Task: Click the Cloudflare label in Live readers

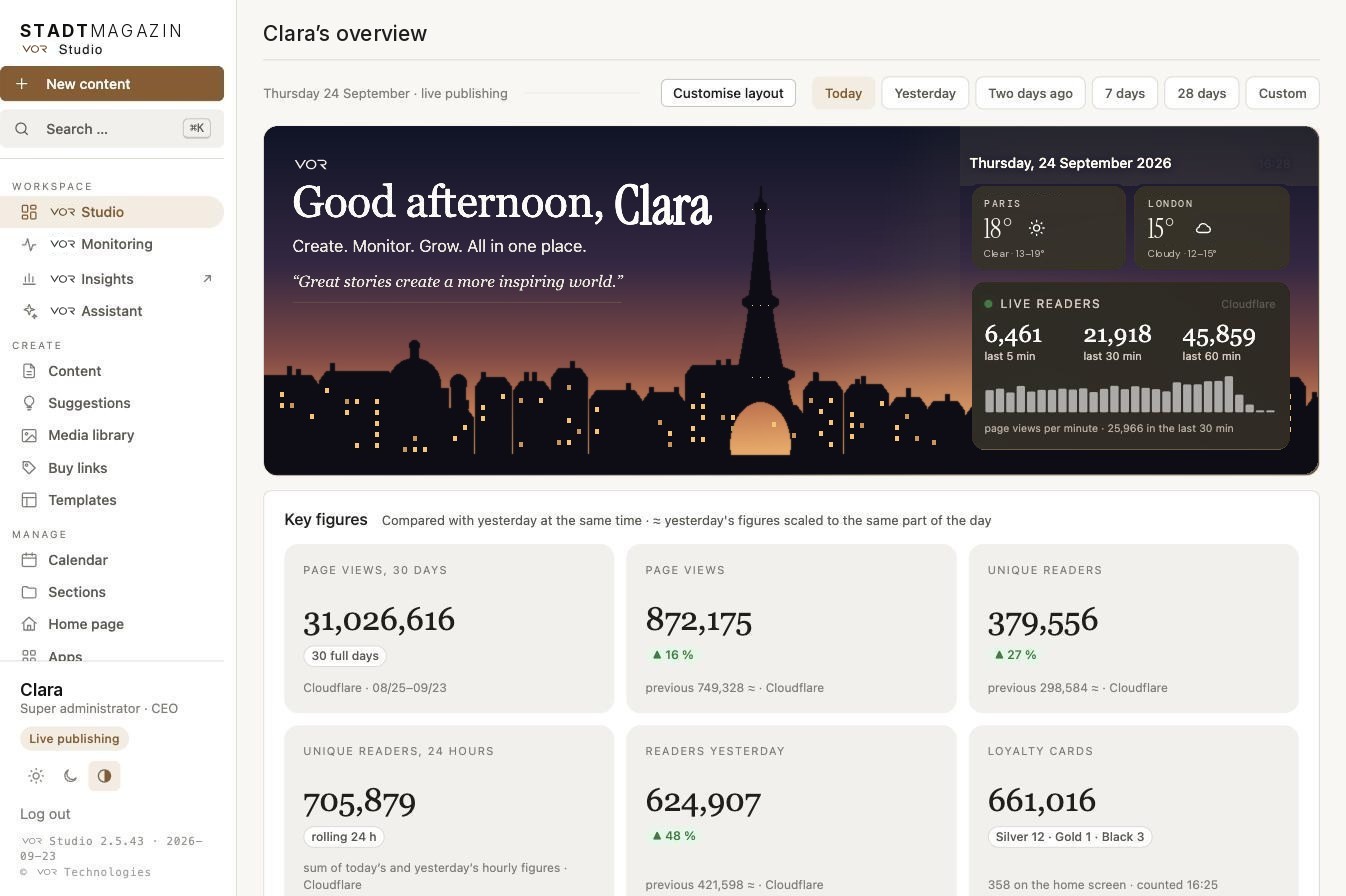Action: point(1248,304)
